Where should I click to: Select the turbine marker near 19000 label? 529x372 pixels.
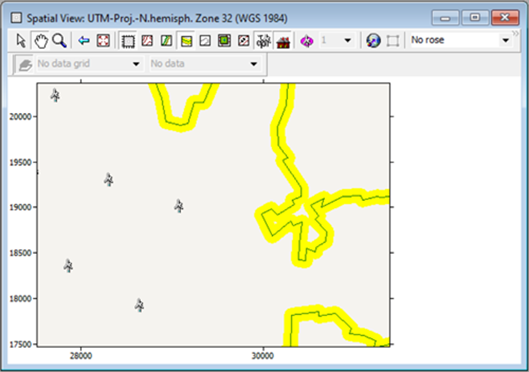[x=179, y=206]
